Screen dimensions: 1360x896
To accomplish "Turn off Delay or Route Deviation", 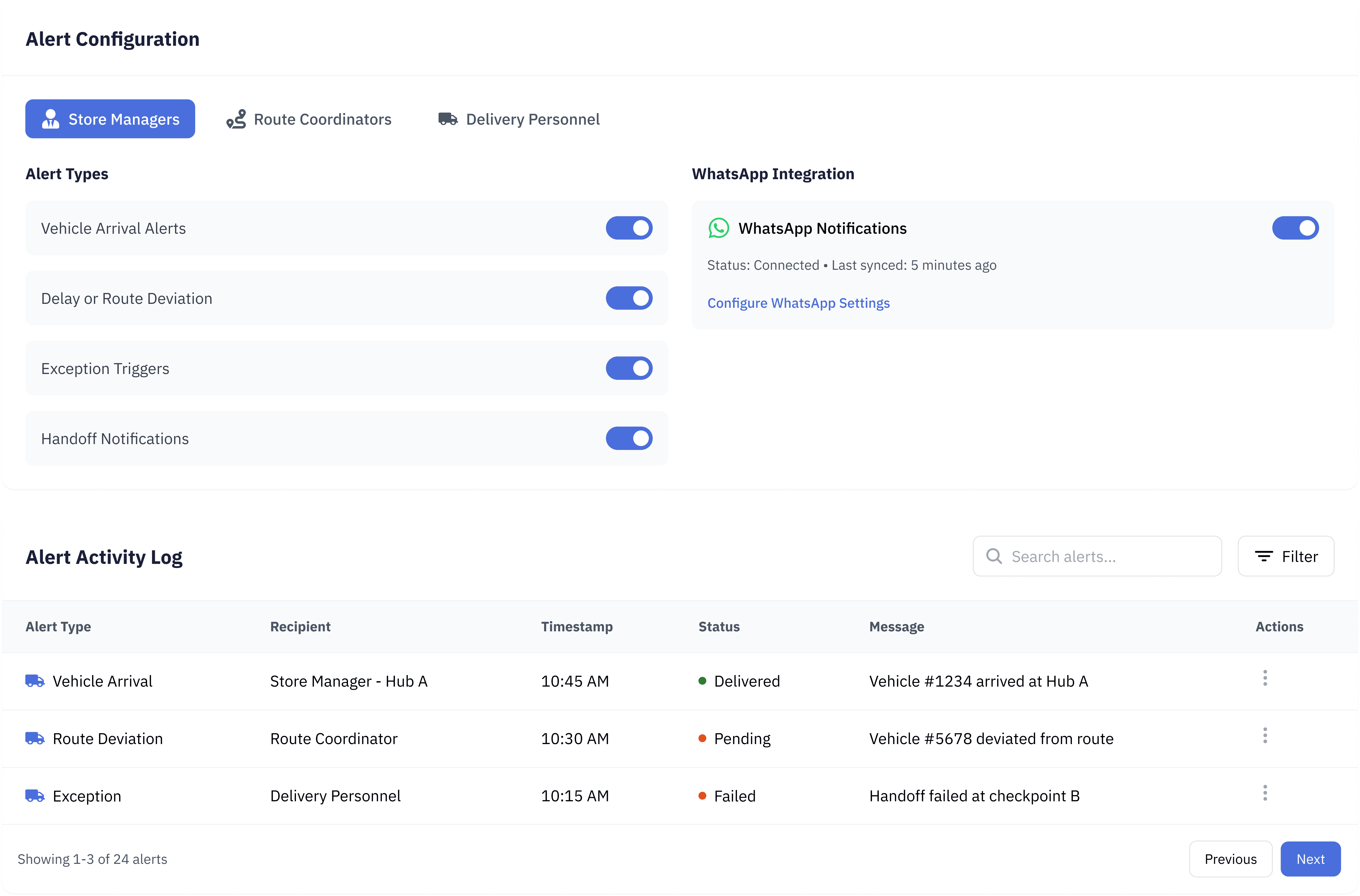I will (629, 298).
